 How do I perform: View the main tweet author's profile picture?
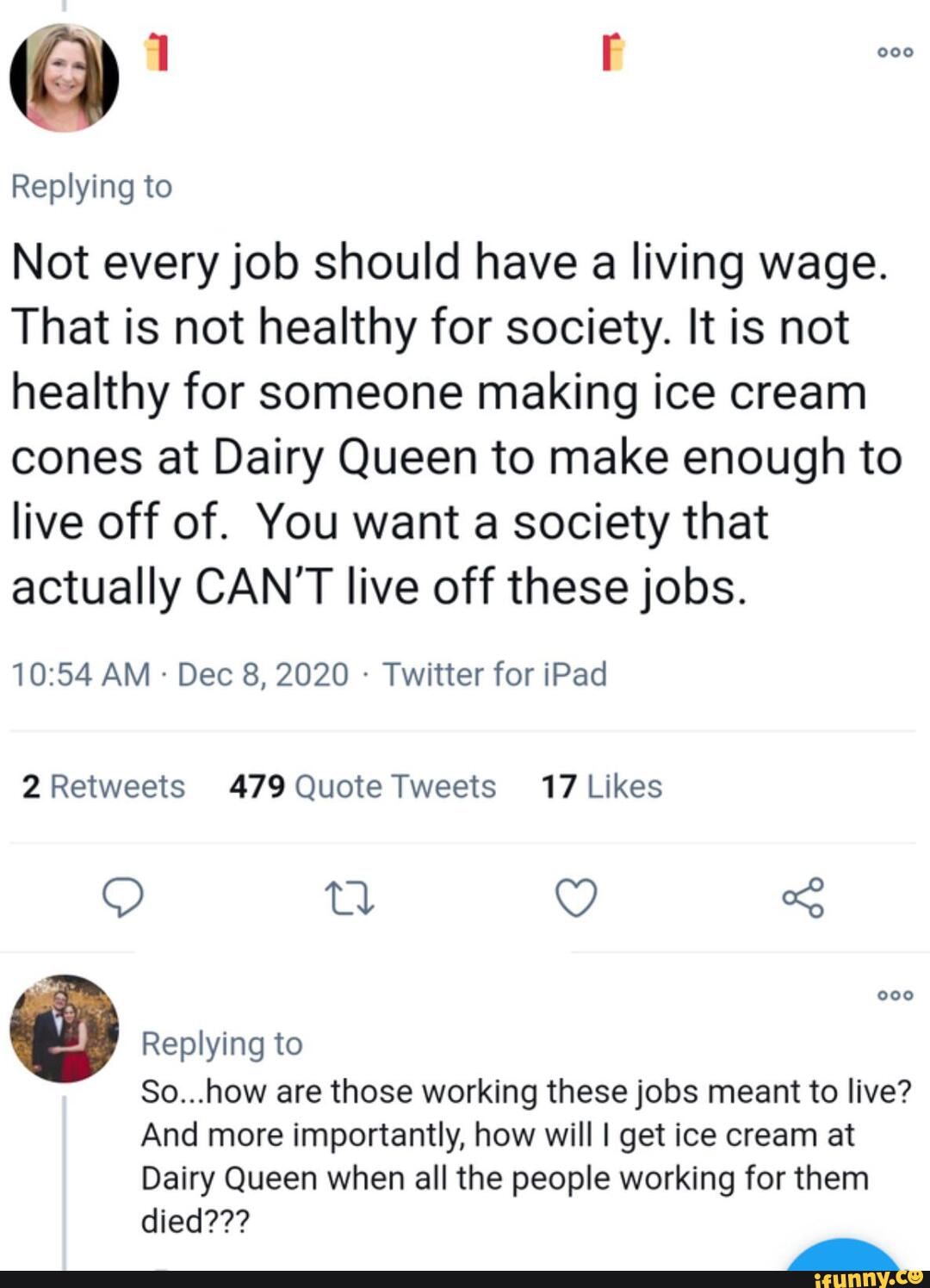click(65, 77)
